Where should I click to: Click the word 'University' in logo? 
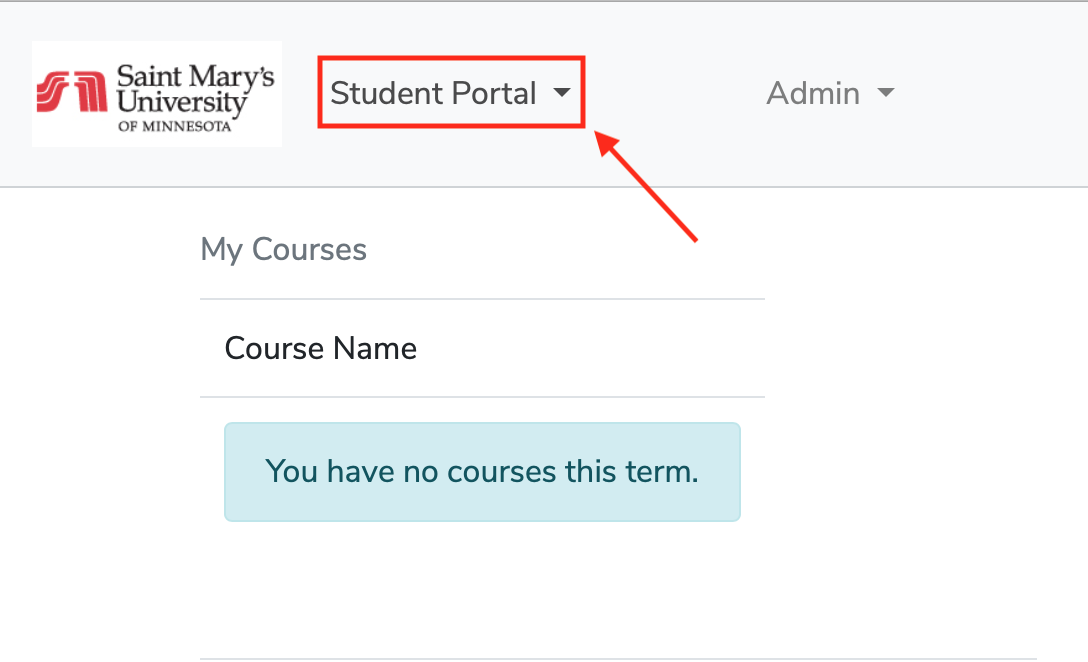pyautogui.click(x=182, y=103)
